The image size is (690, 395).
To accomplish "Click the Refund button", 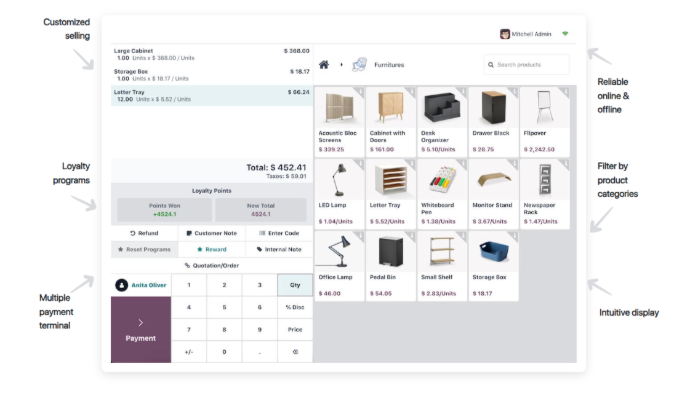I will tap(144, 233).
